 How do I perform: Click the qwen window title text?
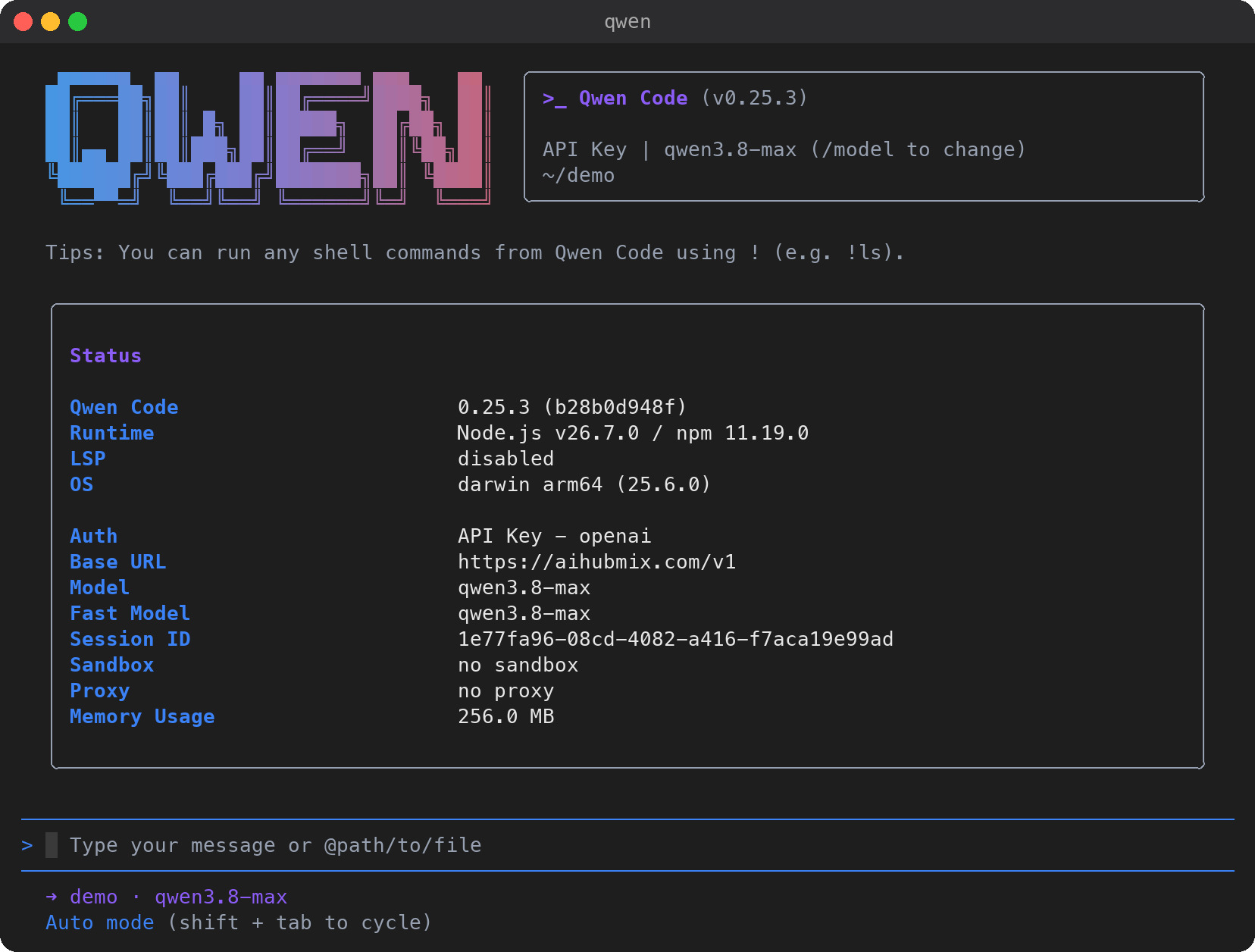tap(627, 22)
